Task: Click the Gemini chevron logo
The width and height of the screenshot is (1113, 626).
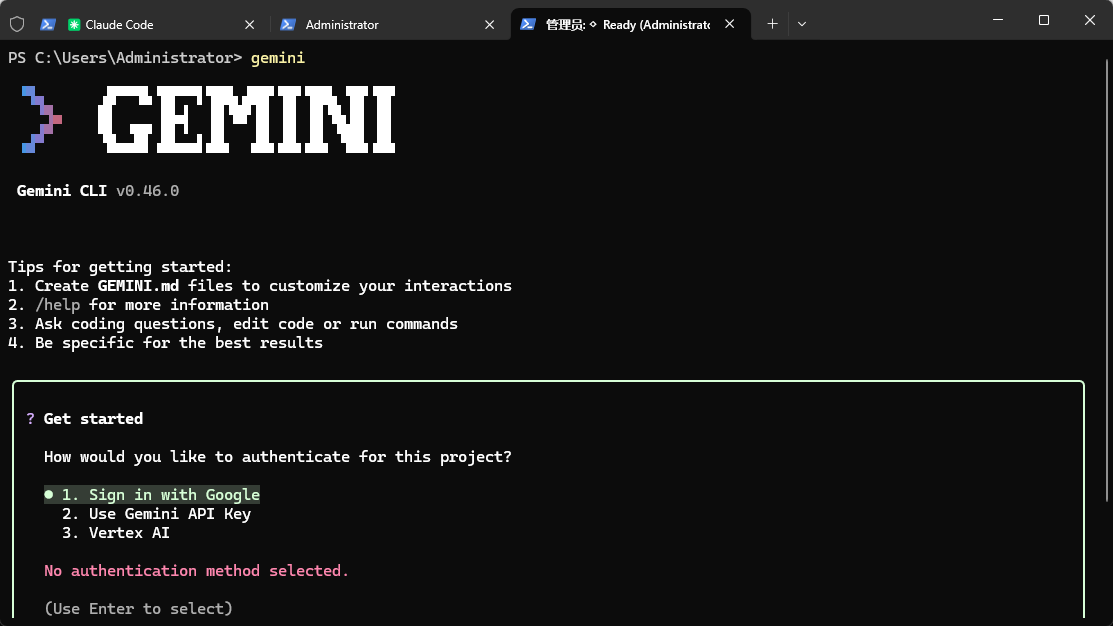Action: [42, 119]
